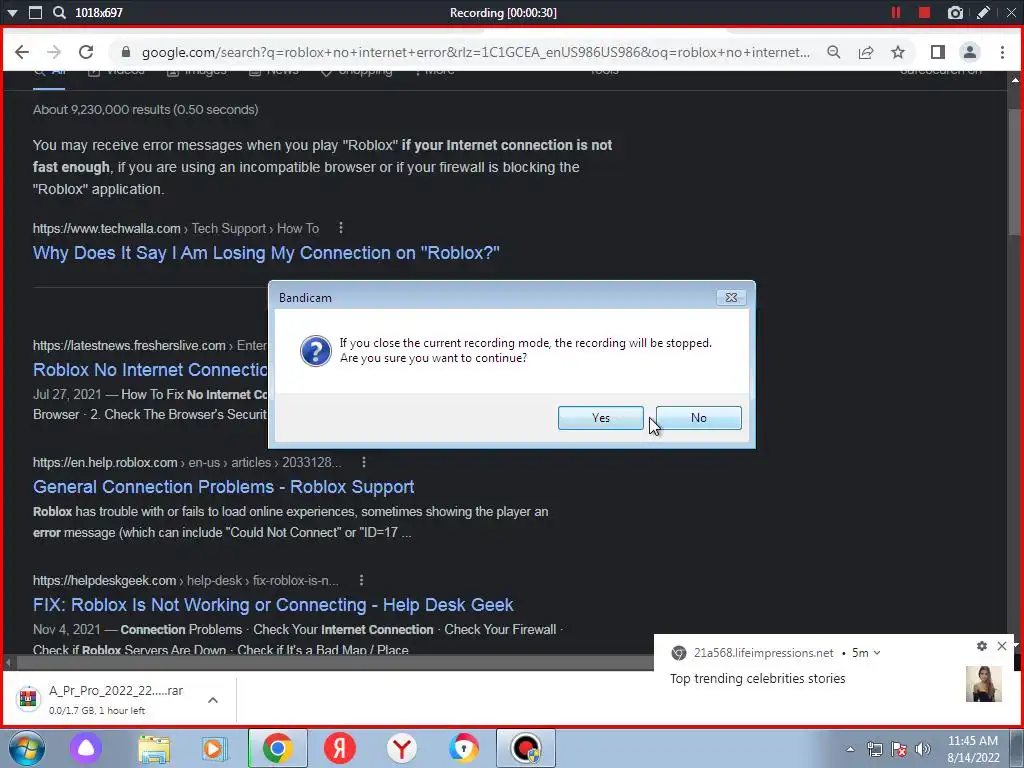Share this page icon in address bar

(866, 52)
